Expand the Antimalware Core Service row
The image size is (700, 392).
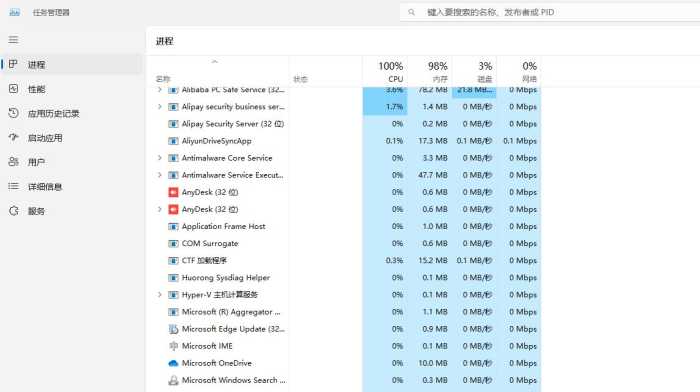tap(159, 158)
